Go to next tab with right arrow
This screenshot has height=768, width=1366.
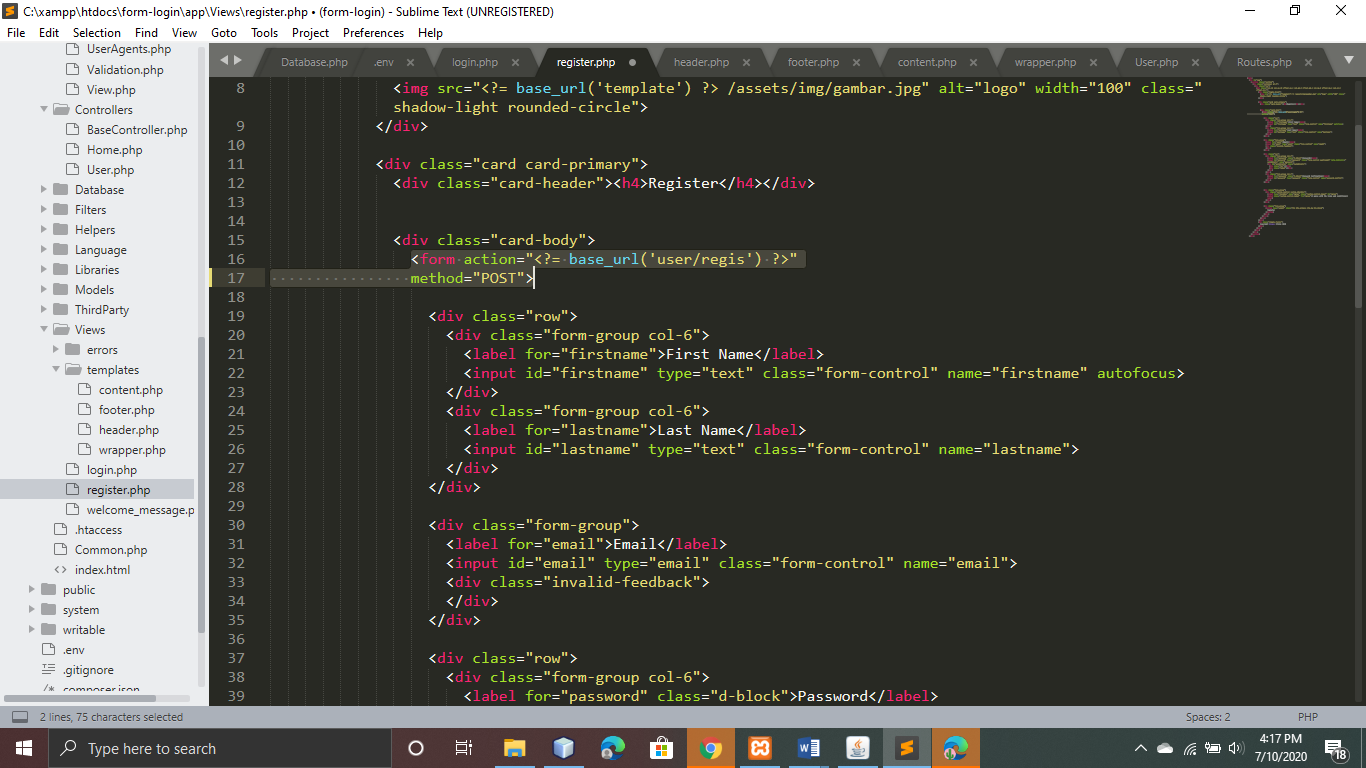237,60
